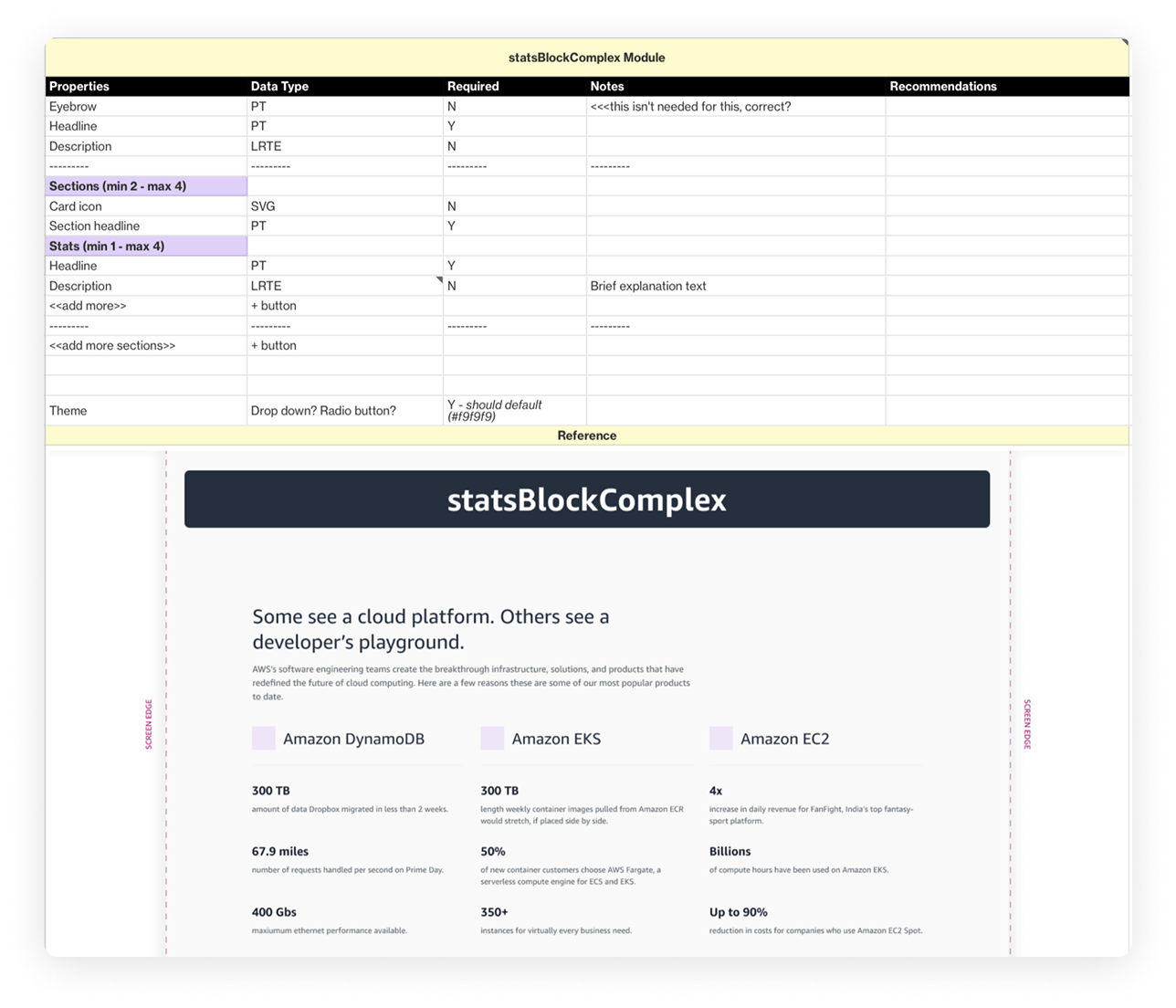1176x1008 pixels.
Task: Click headline "Some see a cloud platform"
Action: pyautogui.click(x=431, y=629)
